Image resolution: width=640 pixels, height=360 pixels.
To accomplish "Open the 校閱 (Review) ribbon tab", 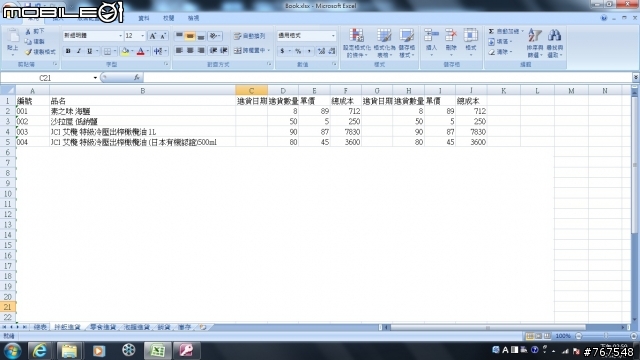I will tap(169, 18).
